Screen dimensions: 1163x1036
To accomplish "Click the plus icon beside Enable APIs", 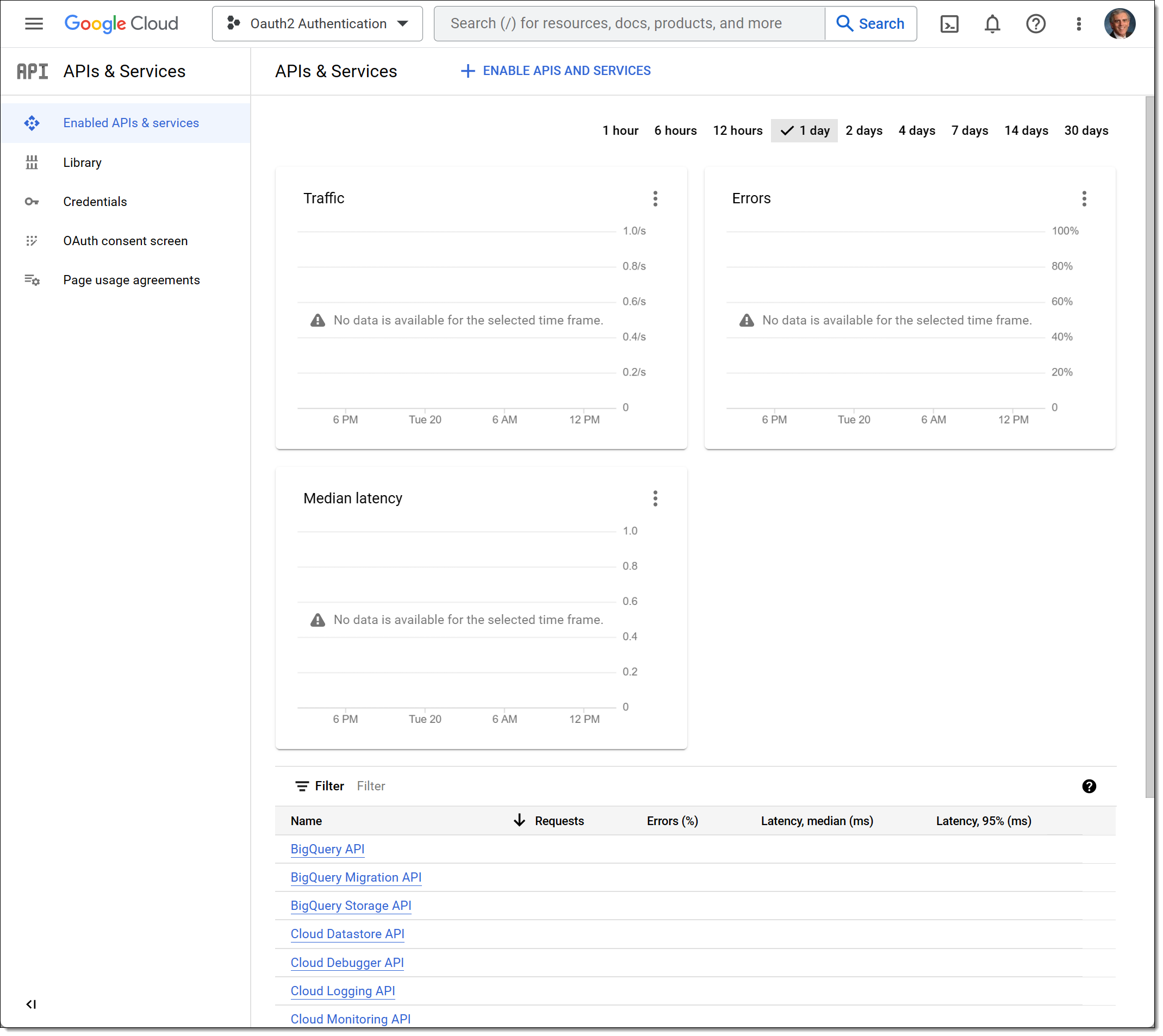I will click(x=468, y=71).
